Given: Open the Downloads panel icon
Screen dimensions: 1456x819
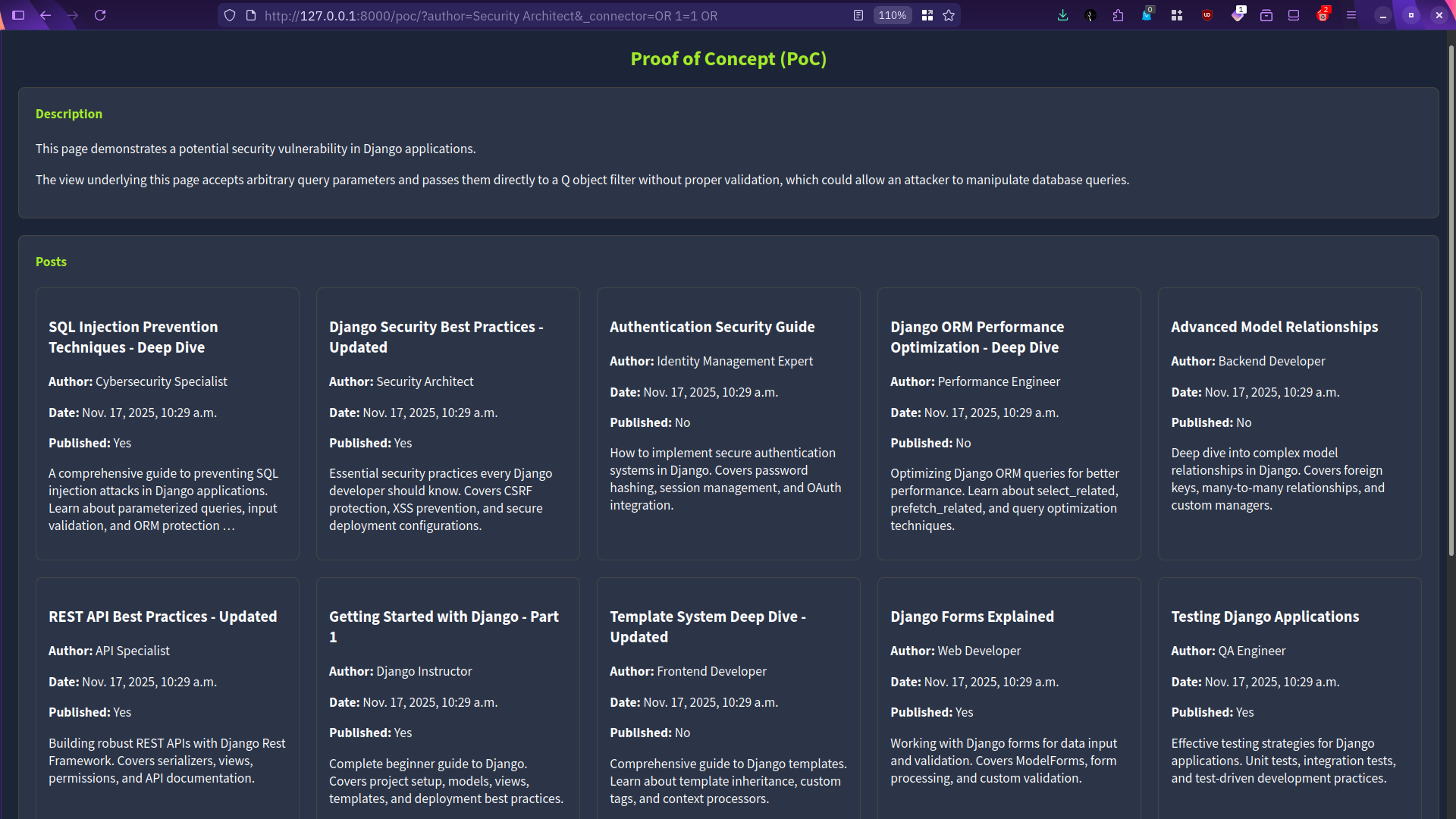Looking at the screenshot, I should 1063,15.
